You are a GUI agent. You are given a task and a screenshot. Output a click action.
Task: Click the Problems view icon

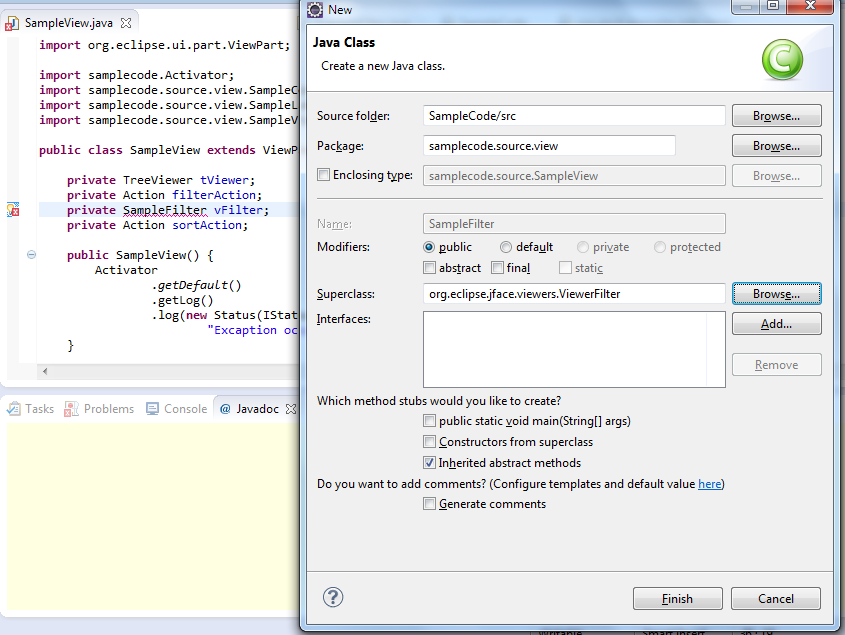click(71, 408)
